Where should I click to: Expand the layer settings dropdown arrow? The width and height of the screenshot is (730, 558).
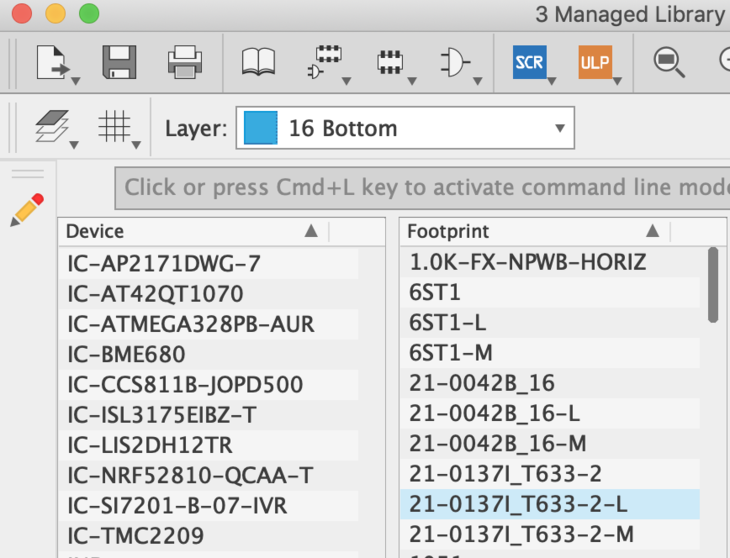click(x=74, y=145)
